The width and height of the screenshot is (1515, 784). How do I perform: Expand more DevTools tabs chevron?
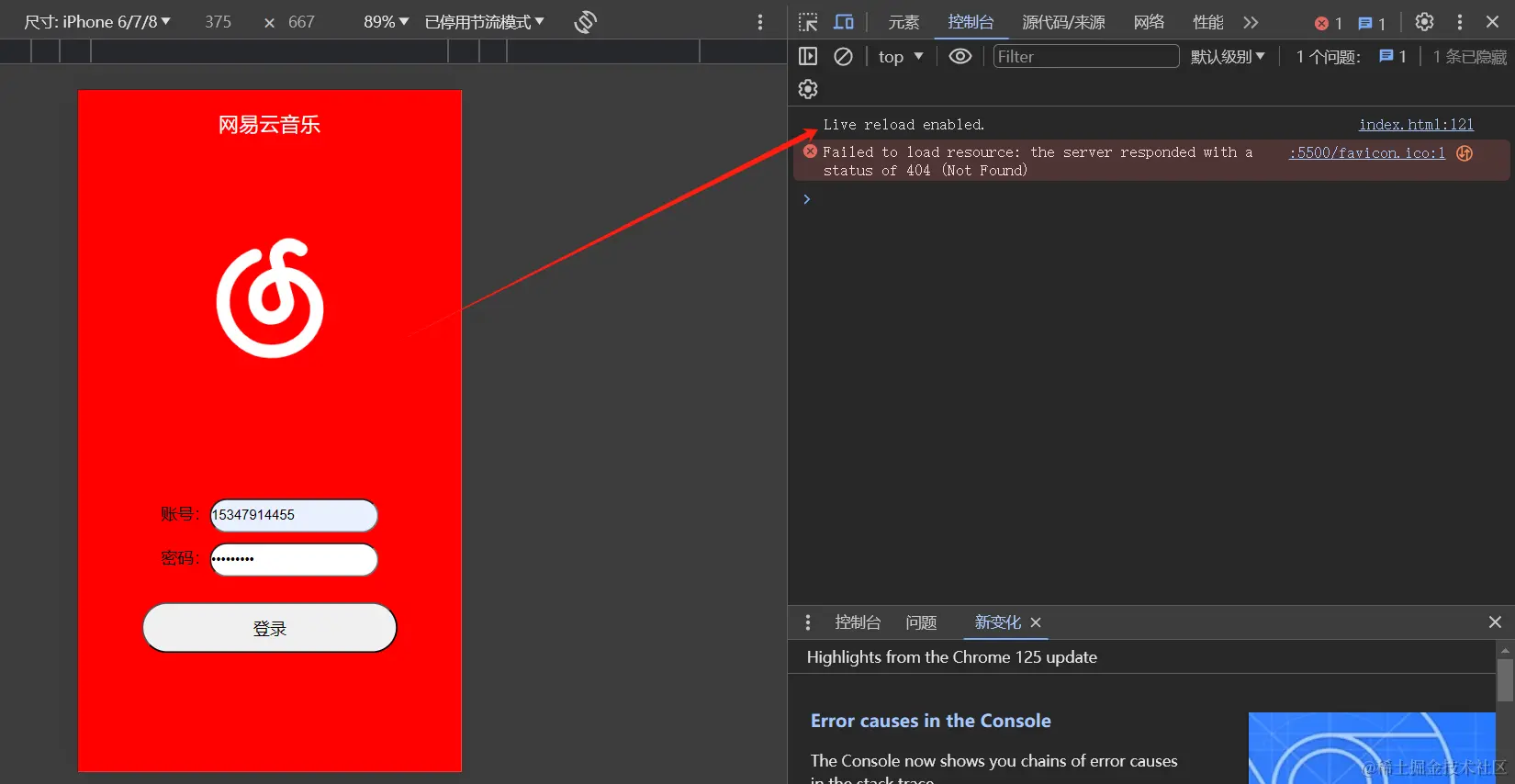tap(1251, 22)
